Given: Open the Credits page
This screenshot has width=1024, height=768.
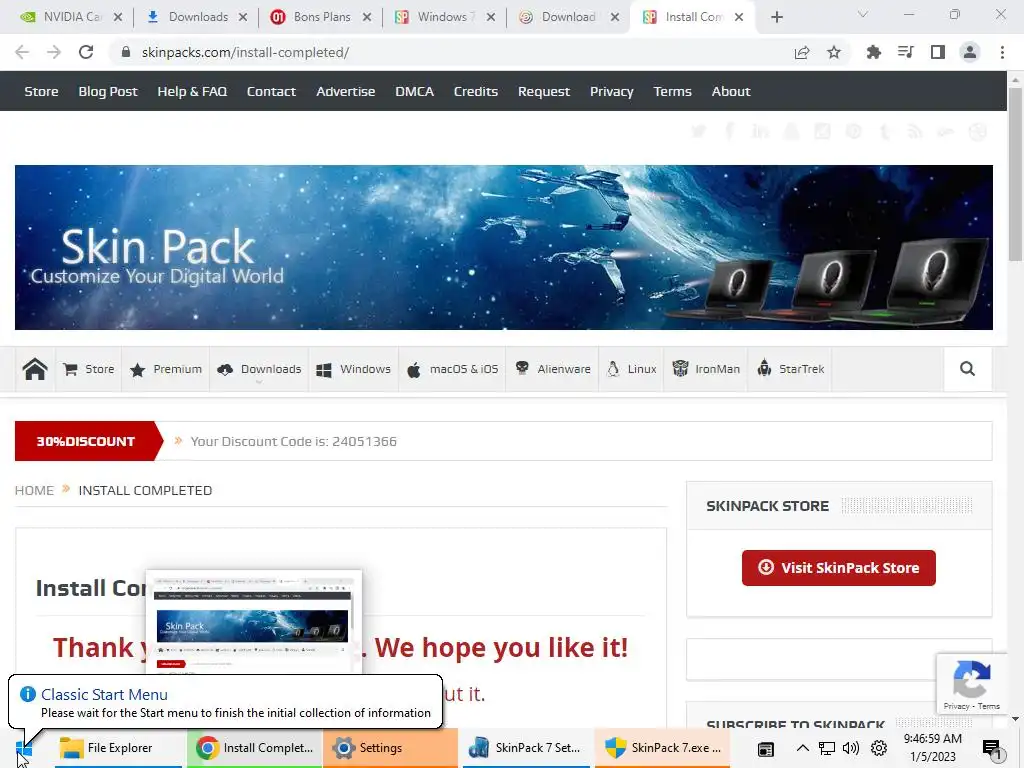Looking at the screenshot, I should [475, 91].
